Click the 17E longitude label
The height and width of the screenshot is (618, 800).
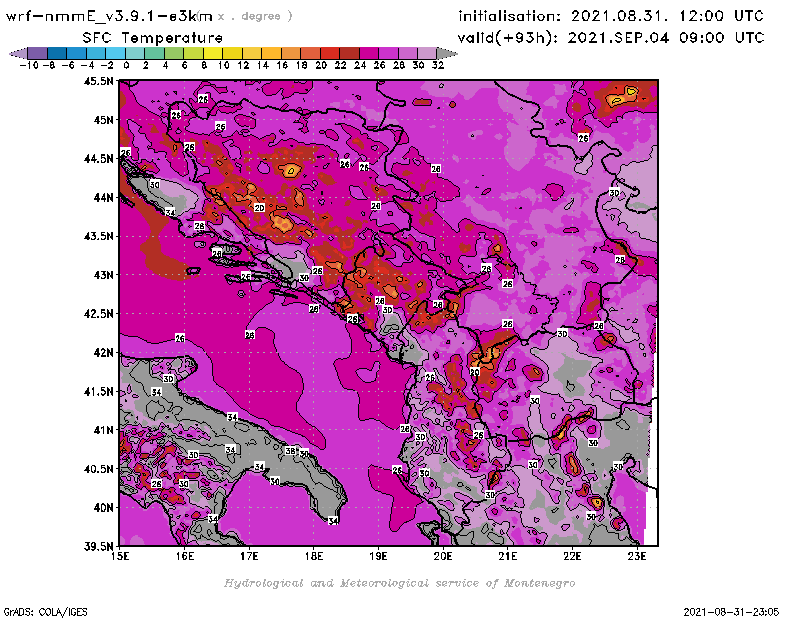249,556
